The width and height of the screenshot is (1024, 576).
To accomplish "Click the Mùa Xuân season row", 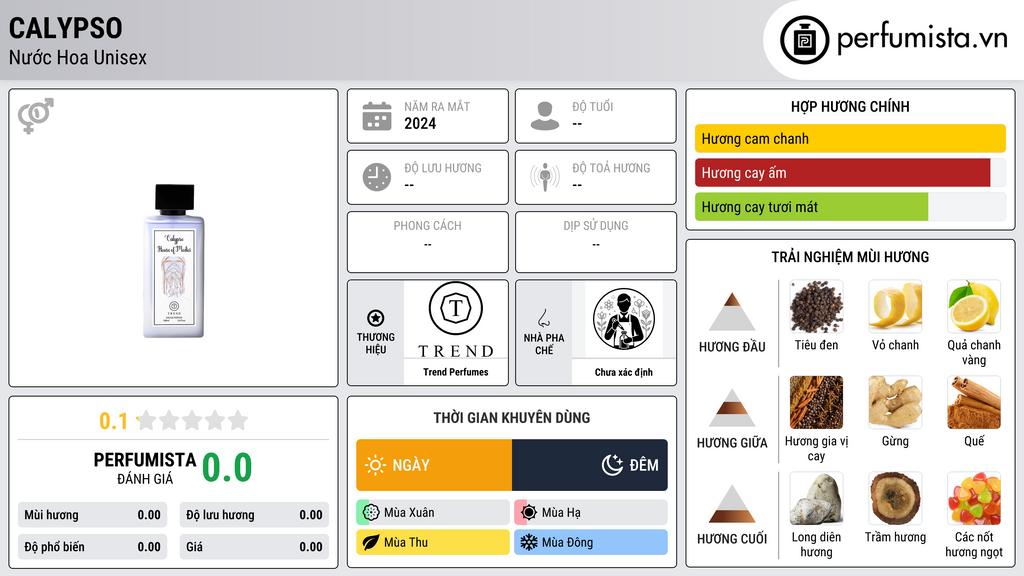I will [433, 512].
